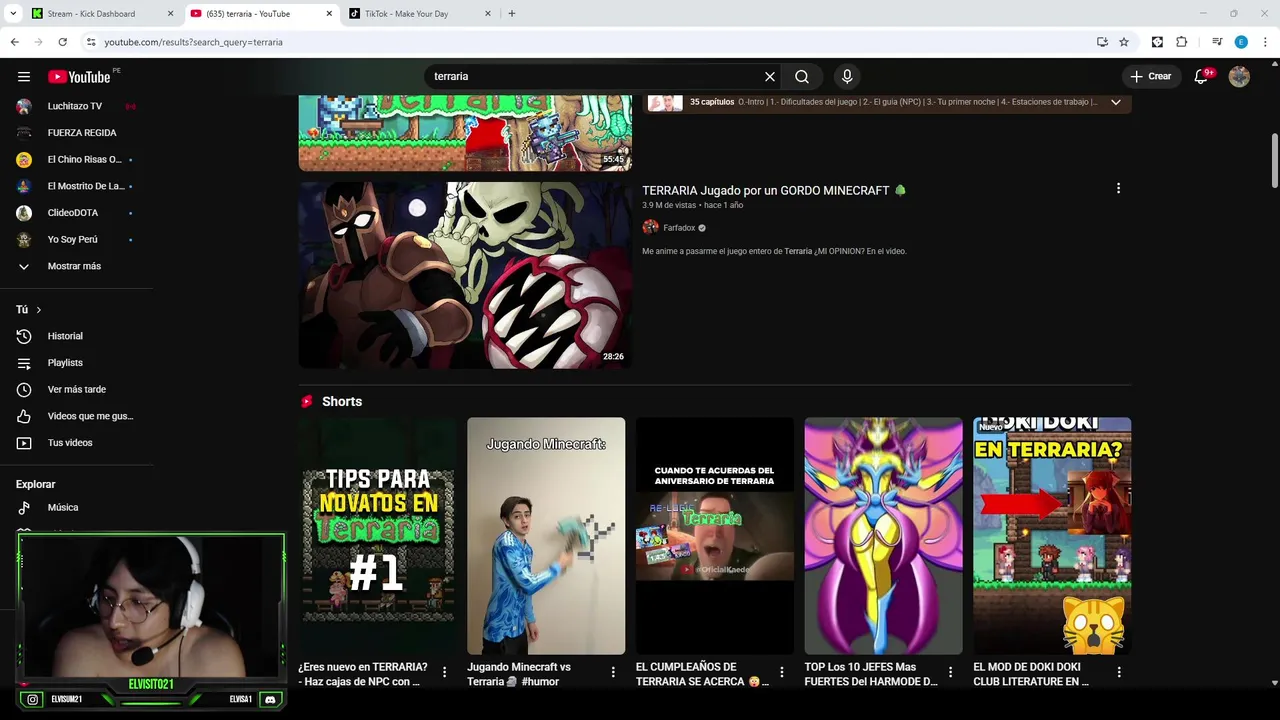This screenshot has height=720, width=1280.
Task: Open options for the Jugando Minecraft vs Terraria short
Action: [x=613, y=672]
